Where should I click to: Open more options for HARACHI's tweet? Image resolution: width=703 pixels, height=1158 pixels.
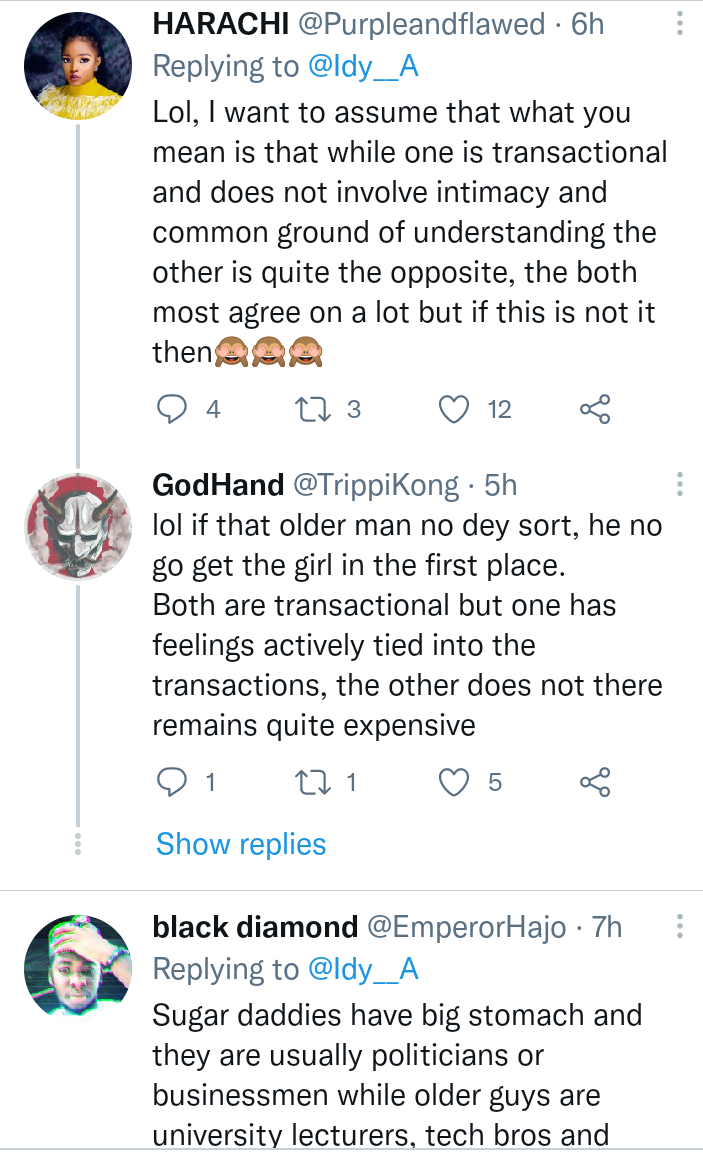pyautogui.click(x=680, y=24)
